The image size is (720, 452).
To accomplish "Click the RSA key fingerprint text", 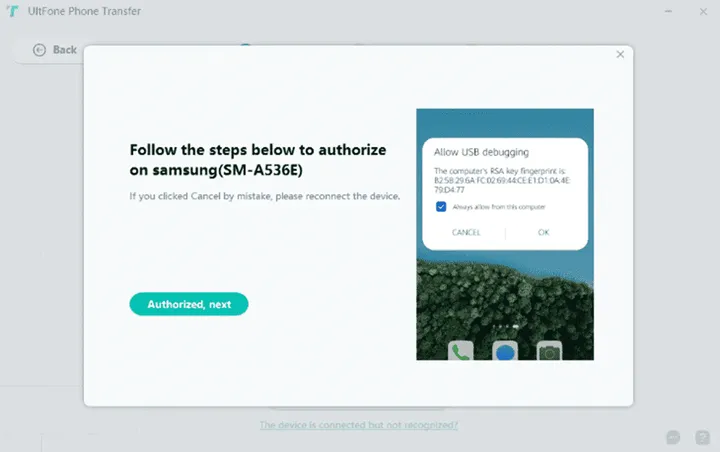I will 491,179.
